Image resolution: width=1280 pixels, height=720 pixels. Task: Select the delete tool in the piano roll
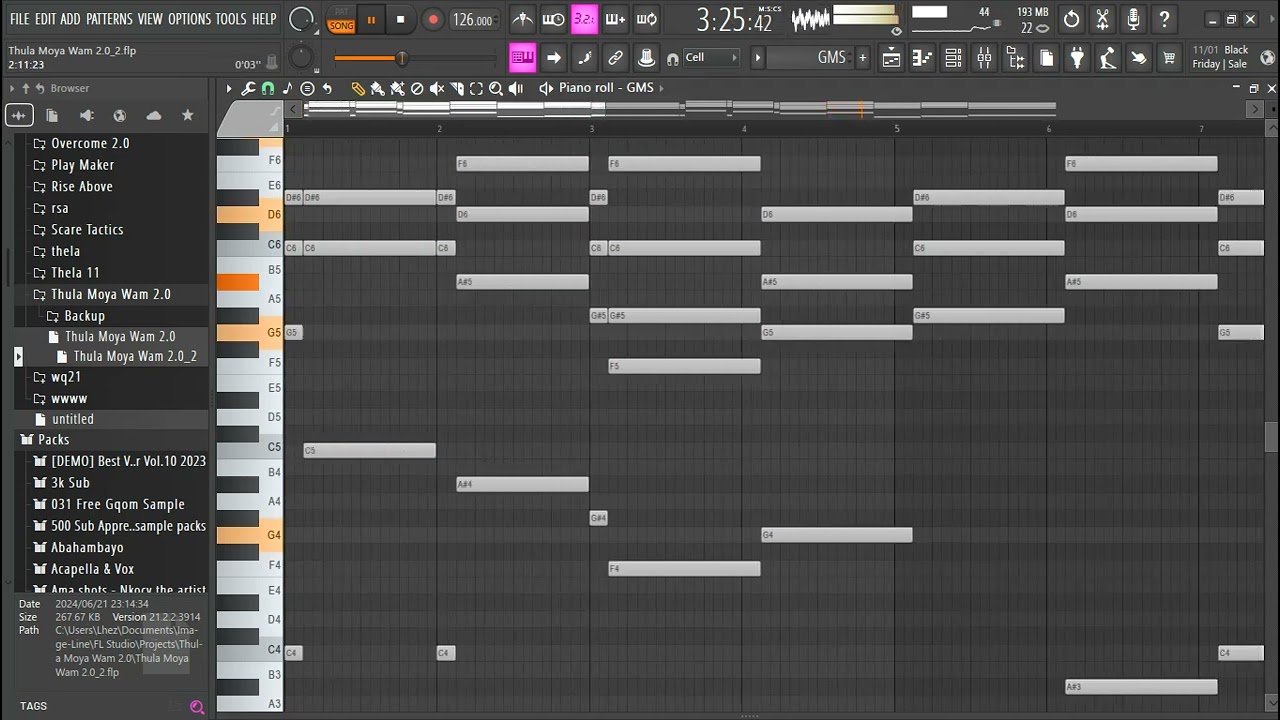click(417, 88)
